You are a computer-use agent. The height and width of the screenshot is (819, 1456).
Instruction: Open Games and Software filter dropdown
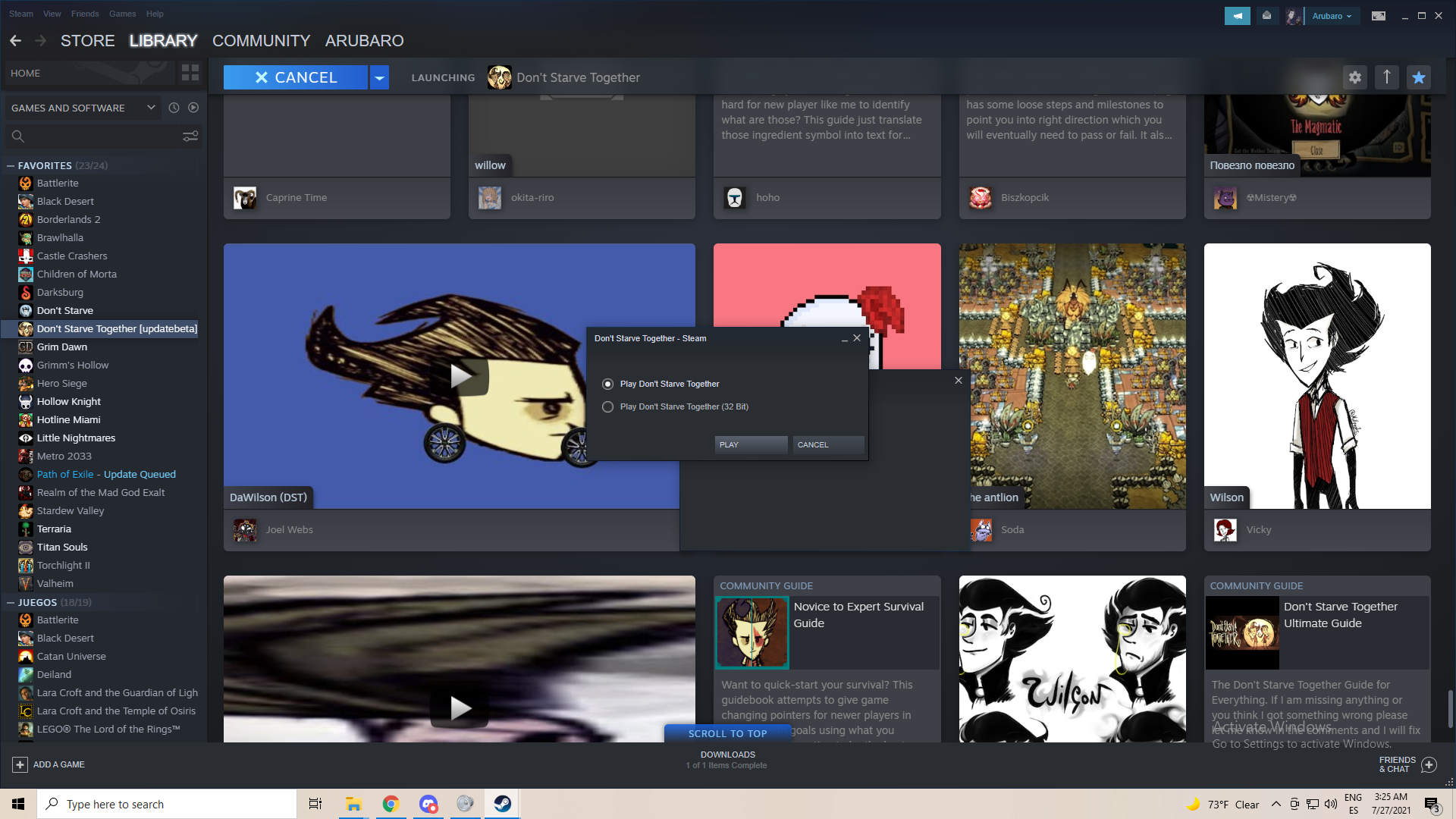tap(151, 108)
